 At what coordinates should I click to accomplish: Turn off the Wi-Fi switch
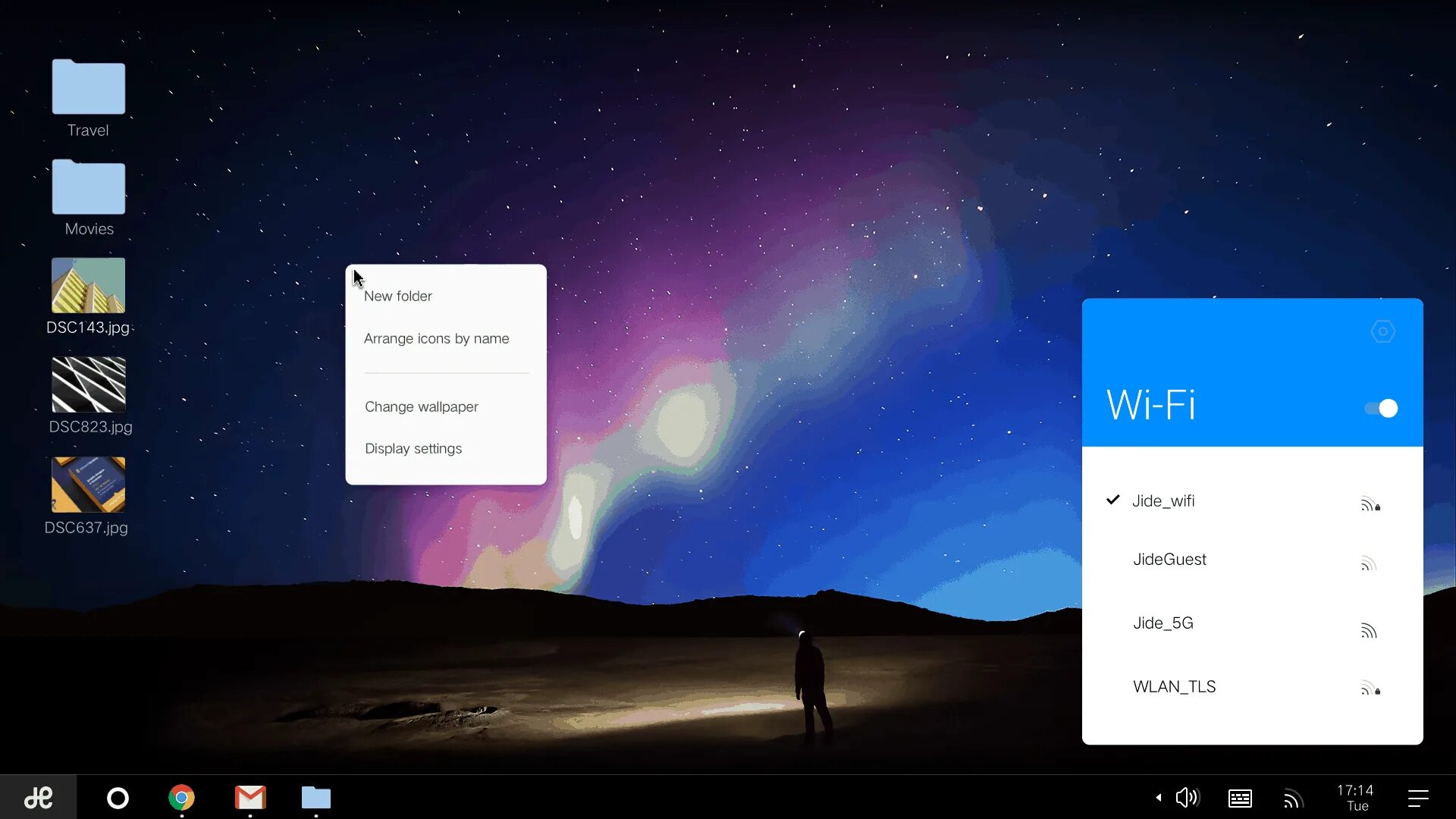tap(1382, 408)
